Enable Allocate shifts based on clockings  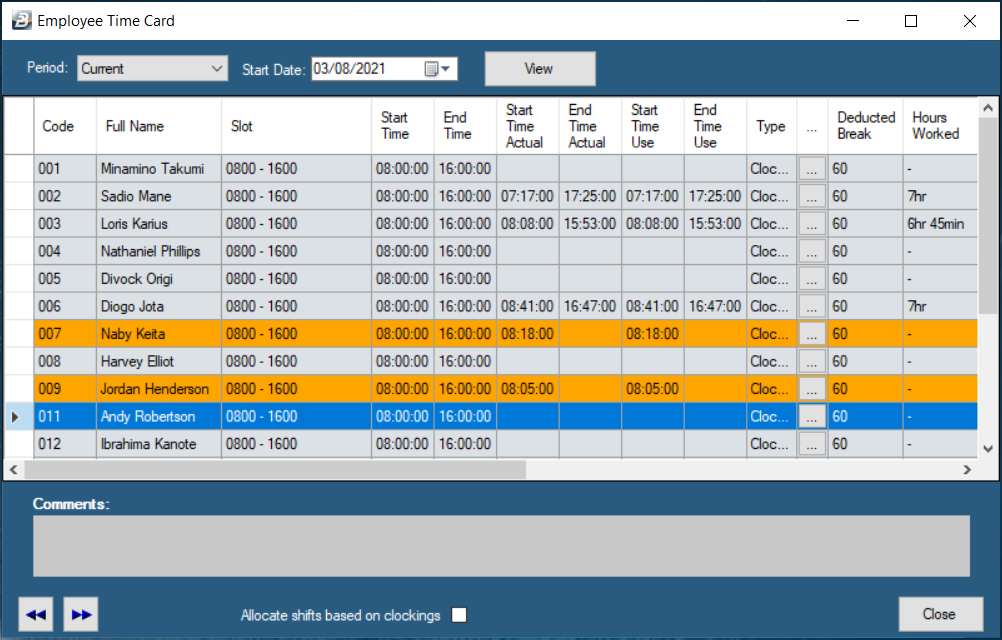(x=459, y=615)
